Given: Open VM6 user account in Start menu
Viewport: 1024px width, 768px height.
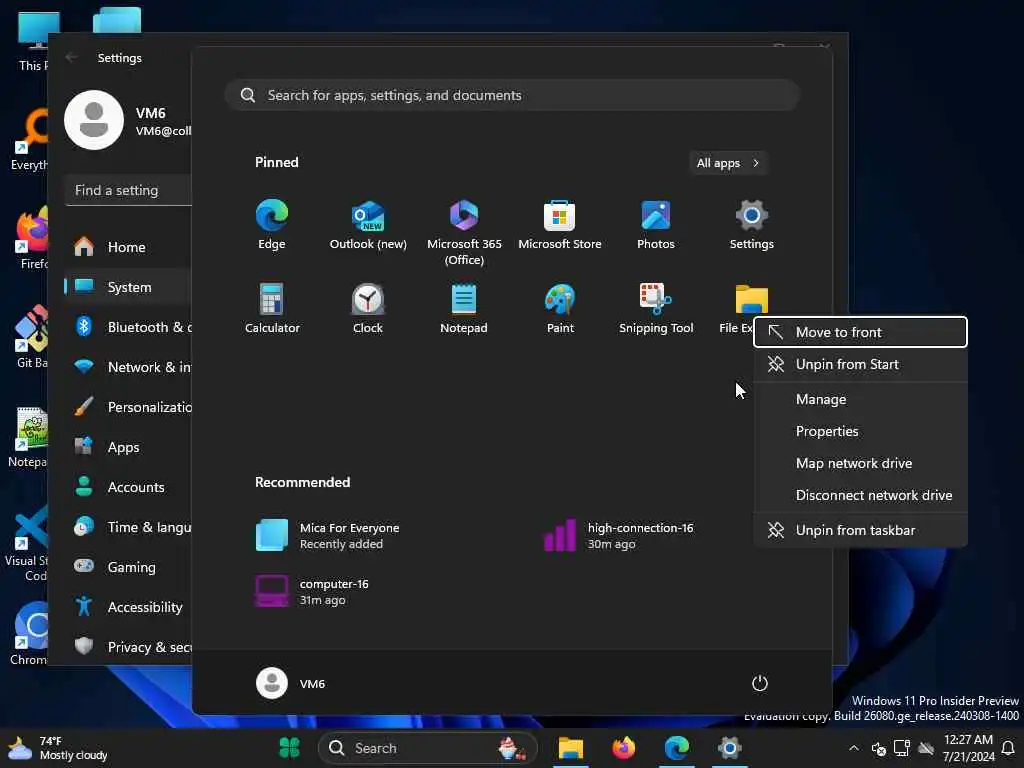Looking at the screenshot, I should pyautogui.click(x=291, y=683).
